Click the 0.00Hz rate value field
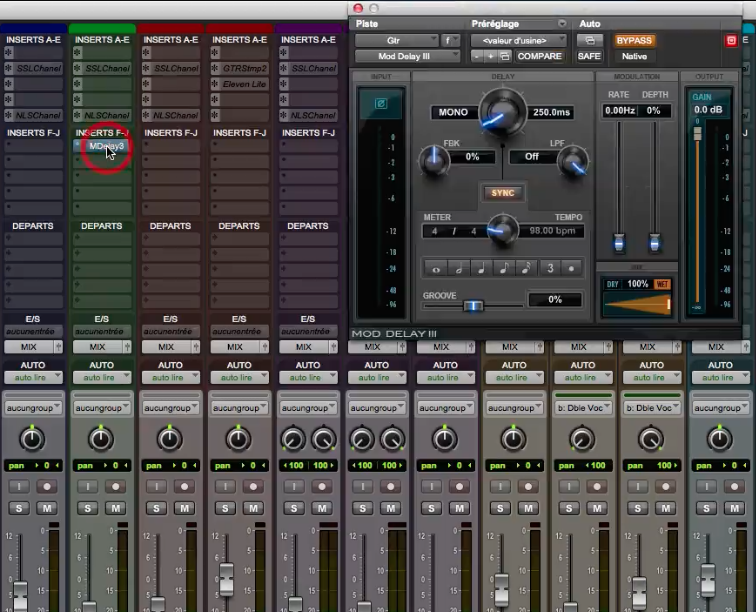Screen dimensions: 756x612 tap(620, 110)
